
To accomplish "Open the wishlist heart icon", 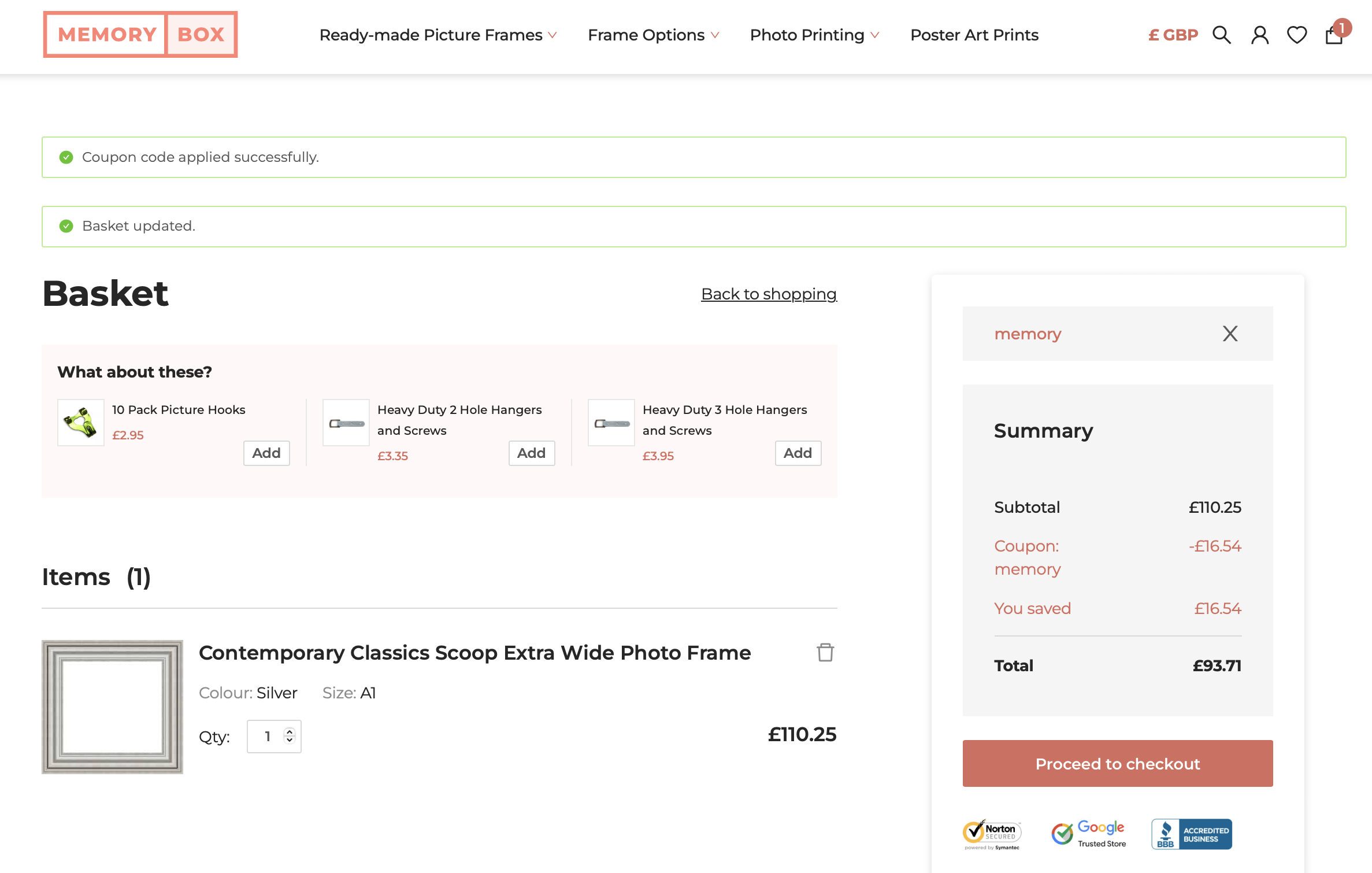I will coord(1296,35).
